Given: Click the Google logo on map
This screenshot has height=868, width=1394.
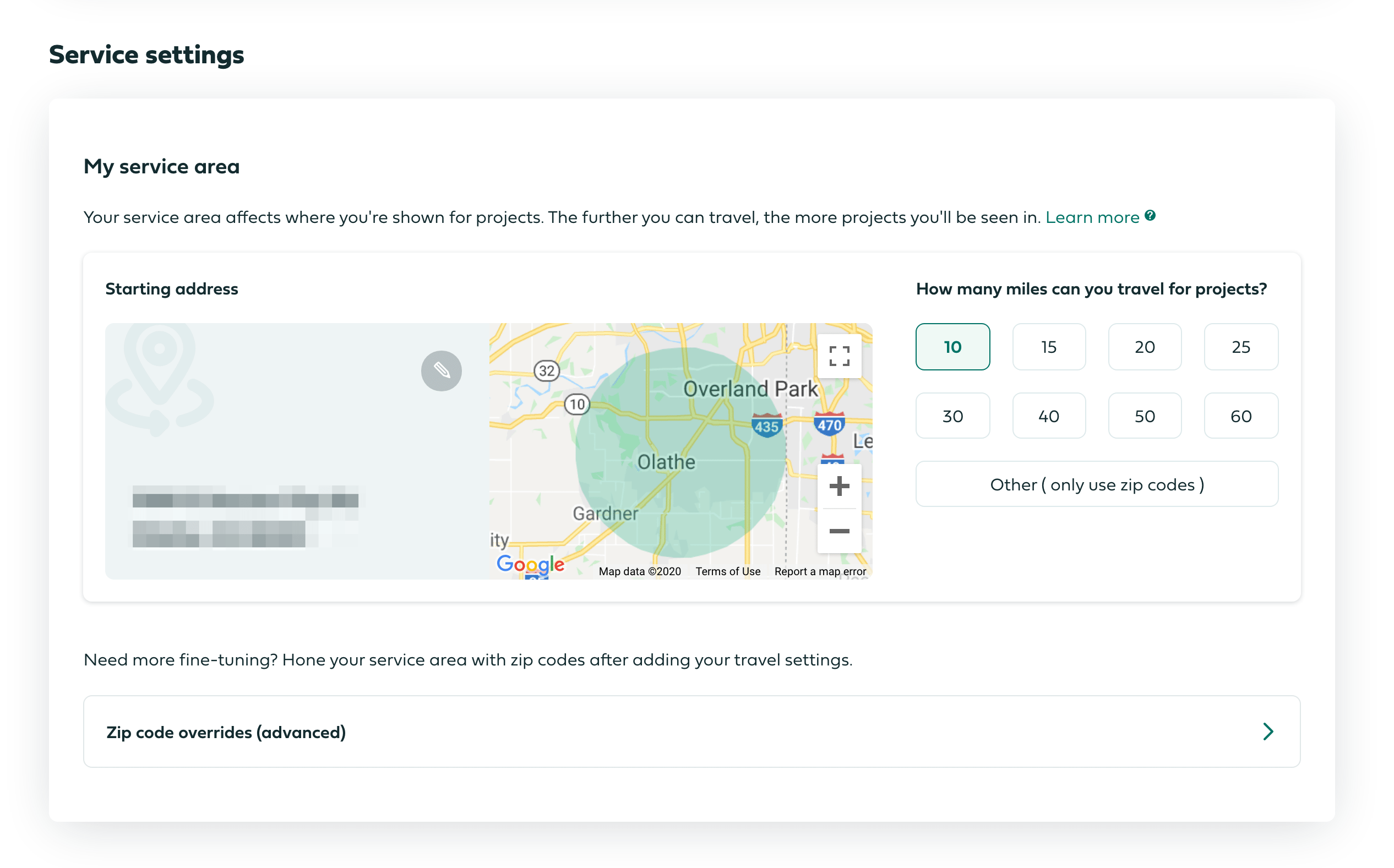Looking at the screenshot, I should (530, 564).
